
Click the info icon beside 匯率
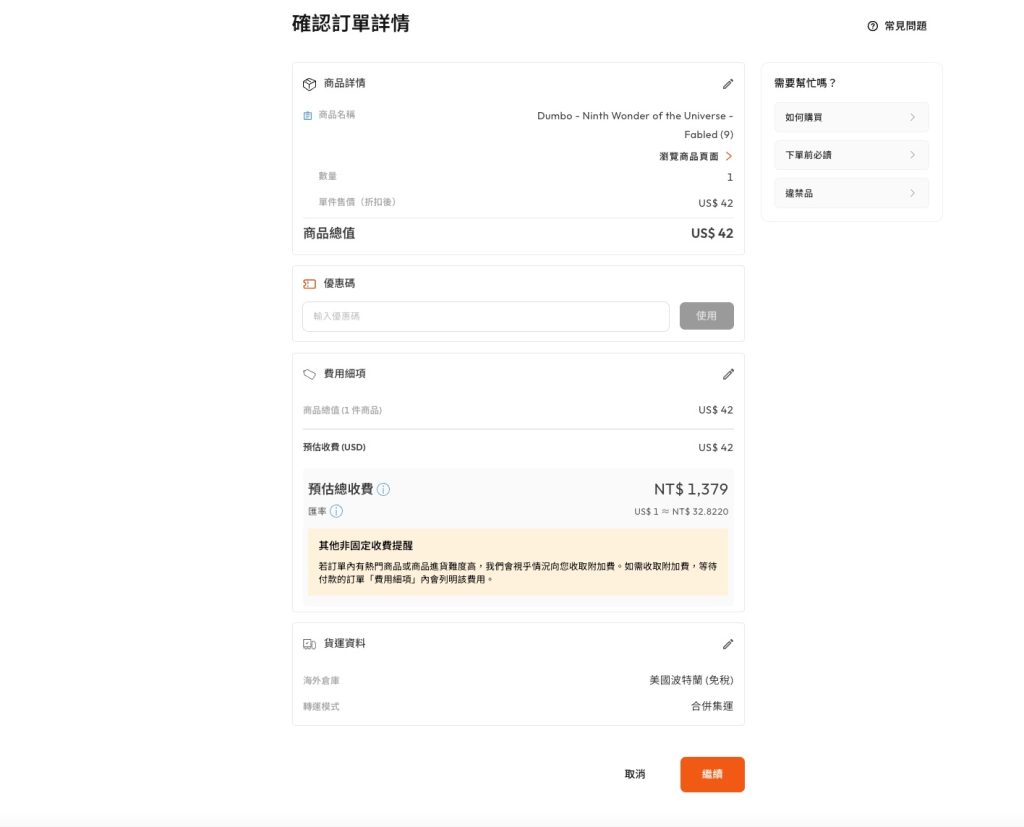pos(336,511)
